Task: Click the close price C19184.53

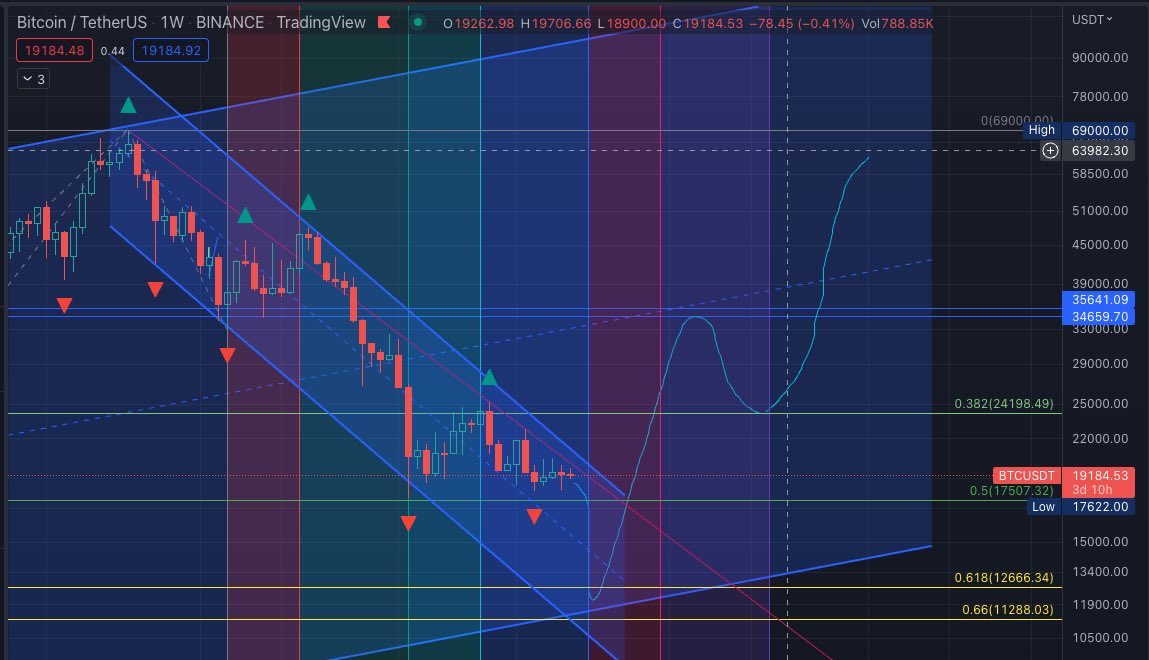Action: click(x=708, y=23)
